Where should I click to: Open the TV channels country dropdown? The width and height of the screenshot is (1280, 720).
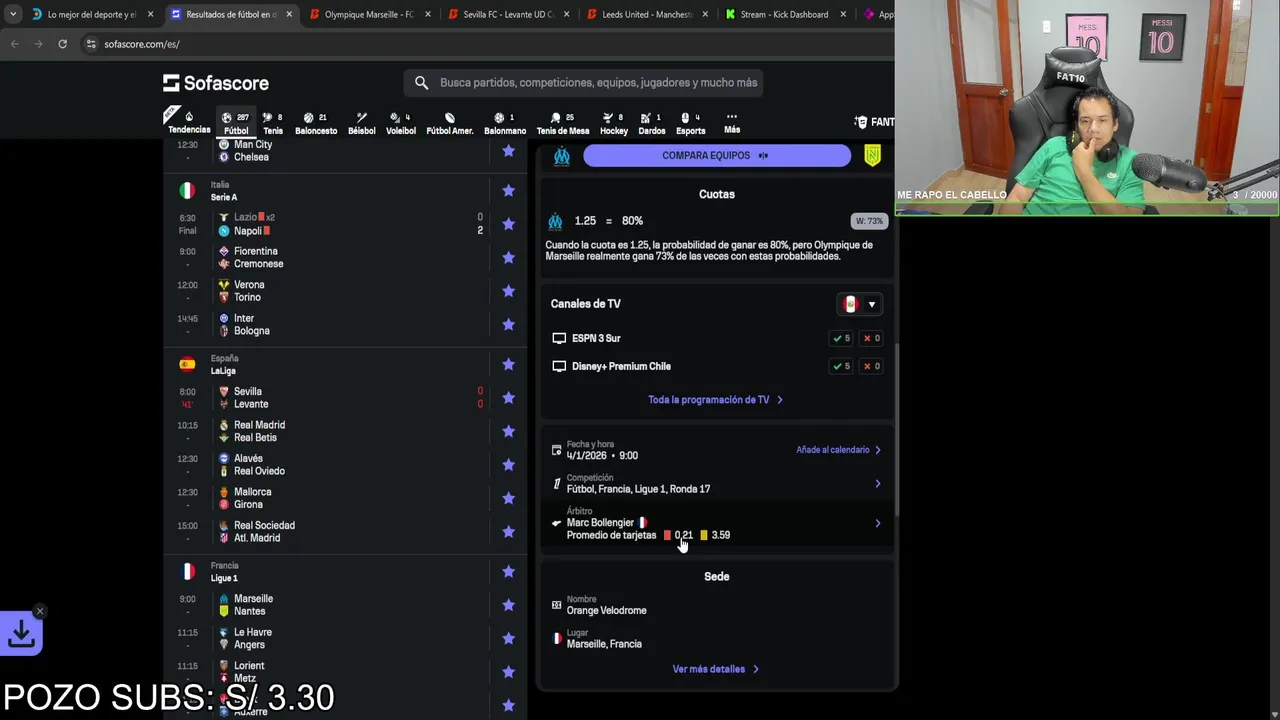(x=860, y=304)
